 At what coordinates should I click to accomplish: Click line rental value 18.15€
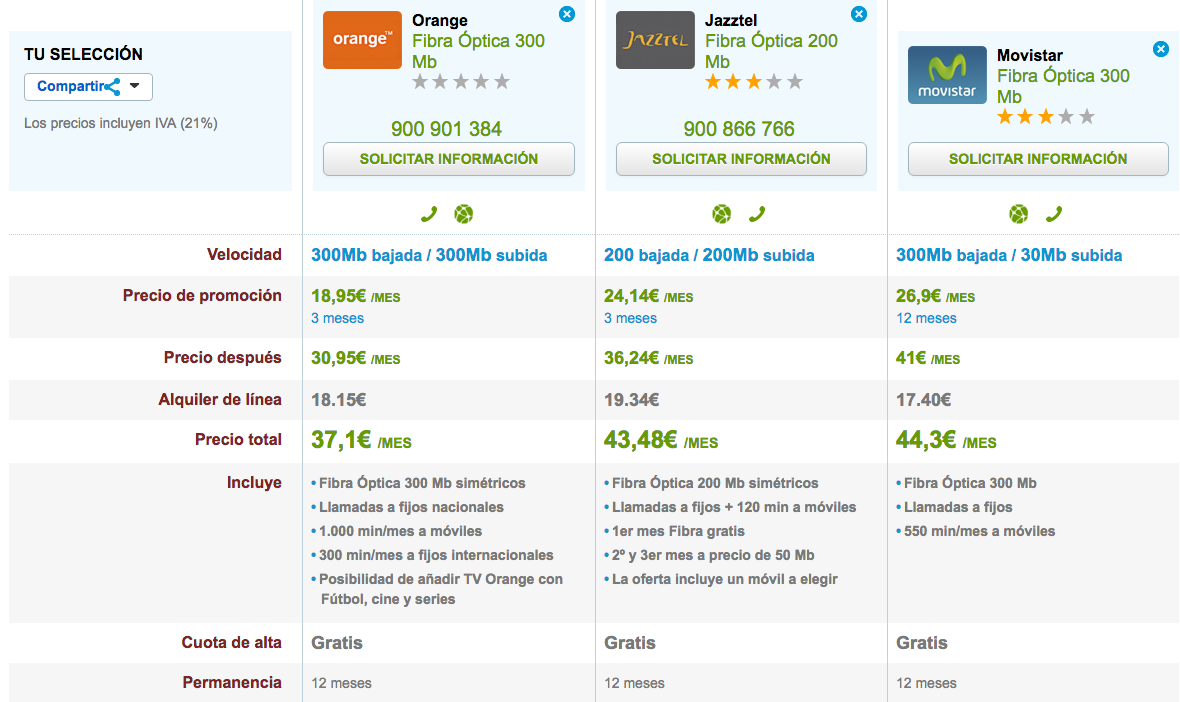tap(339, 400)
